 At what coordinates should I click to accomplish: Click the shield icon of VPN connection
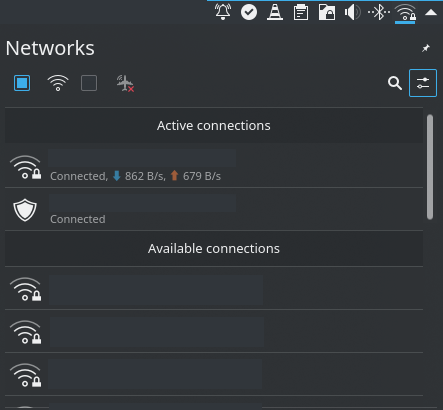pos(25,210)
